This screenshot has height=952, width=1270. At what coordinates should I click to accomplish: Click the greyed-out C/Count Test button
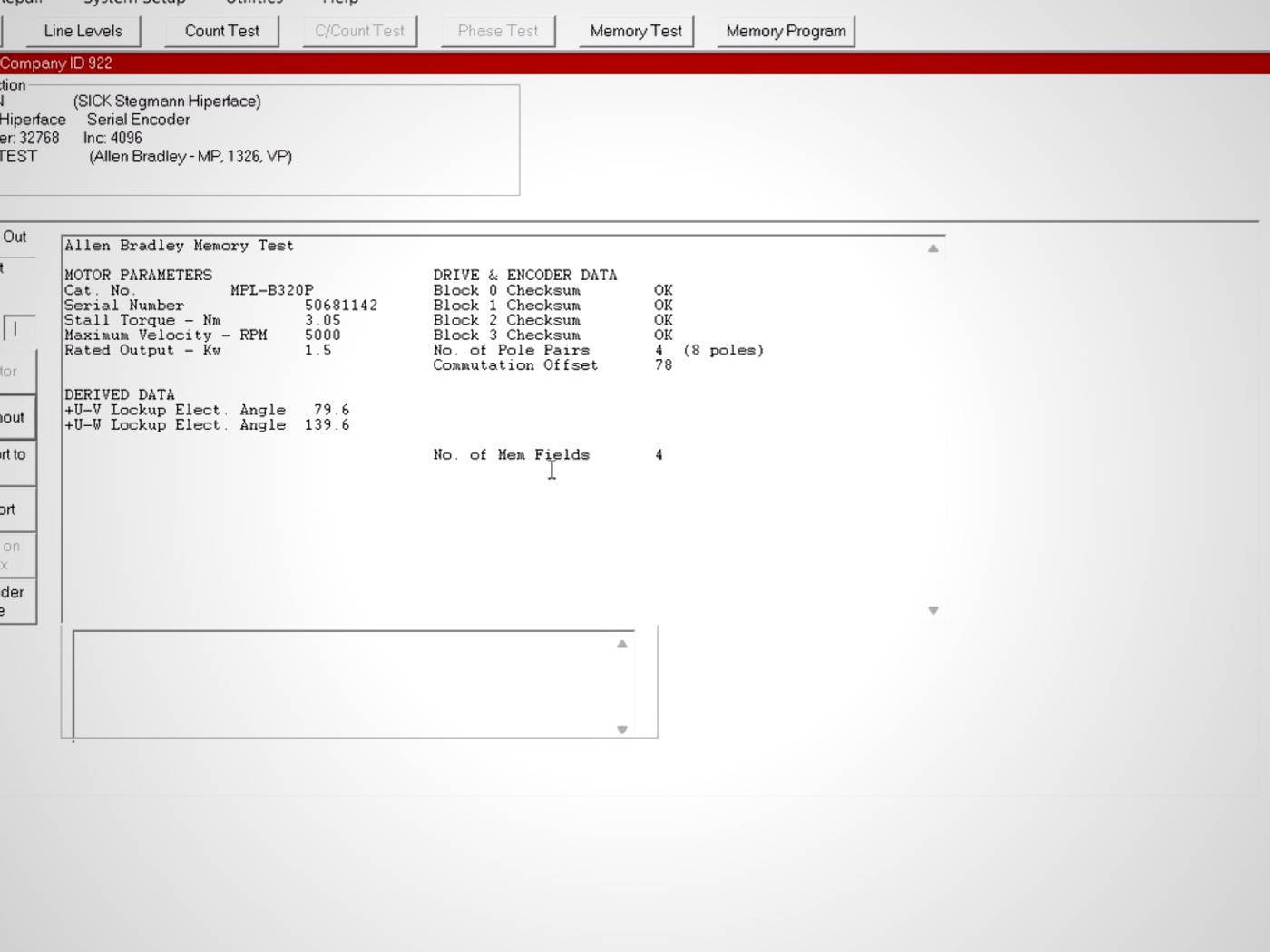(360, 31)
